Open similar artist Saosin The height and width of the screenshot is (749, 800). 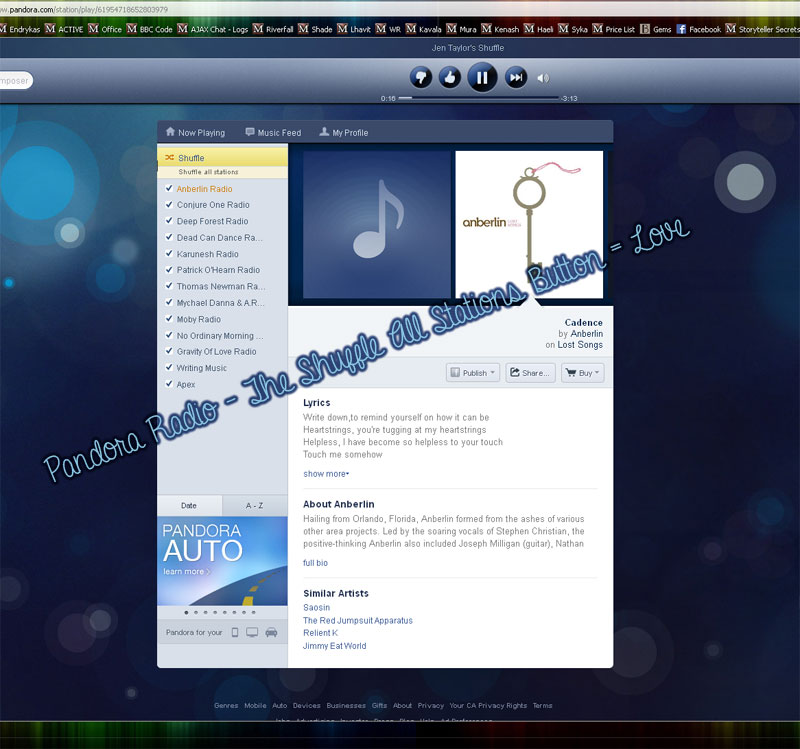pos(316,607)
